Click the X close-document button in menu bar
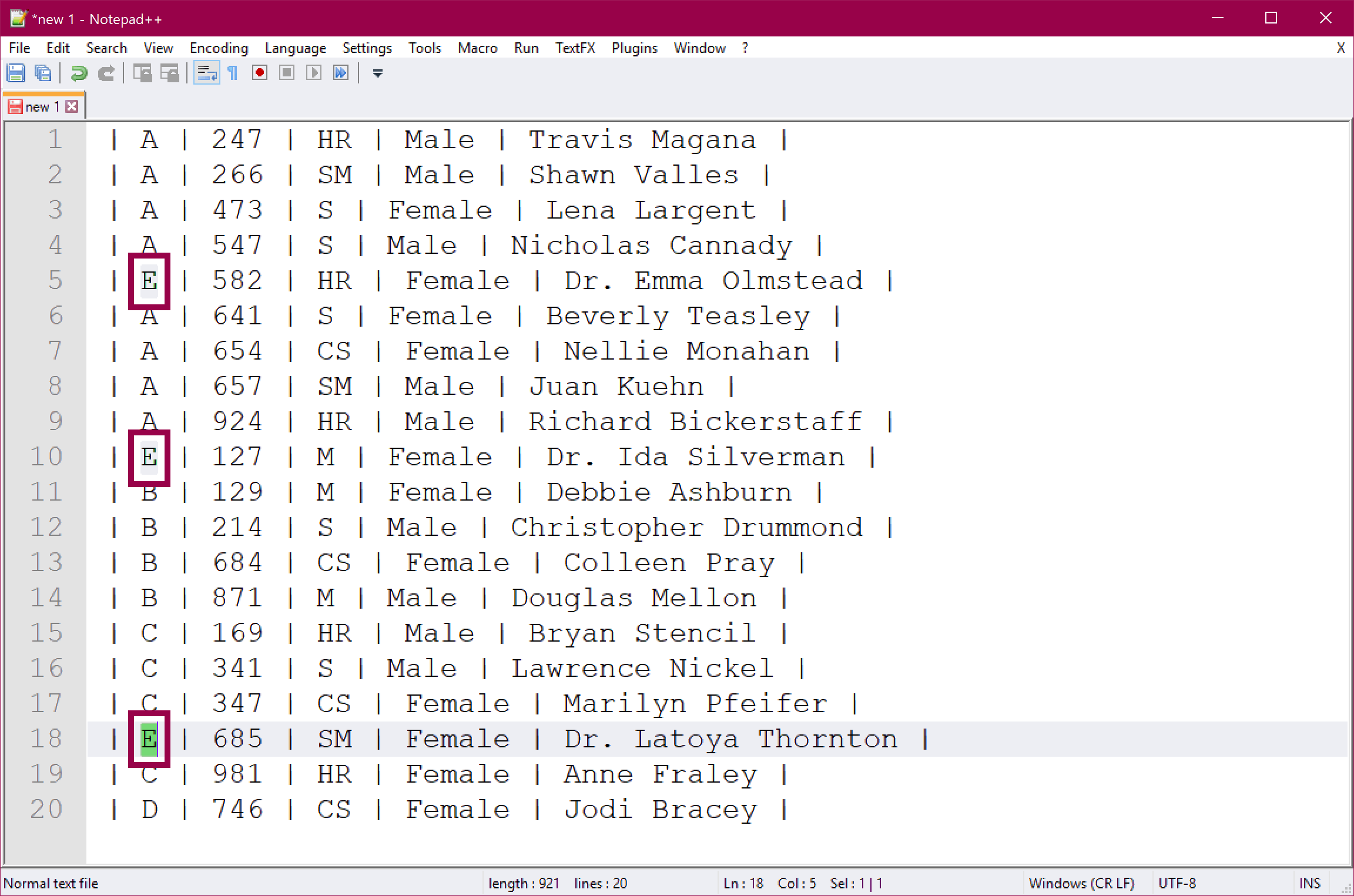 coord(1340,48)
